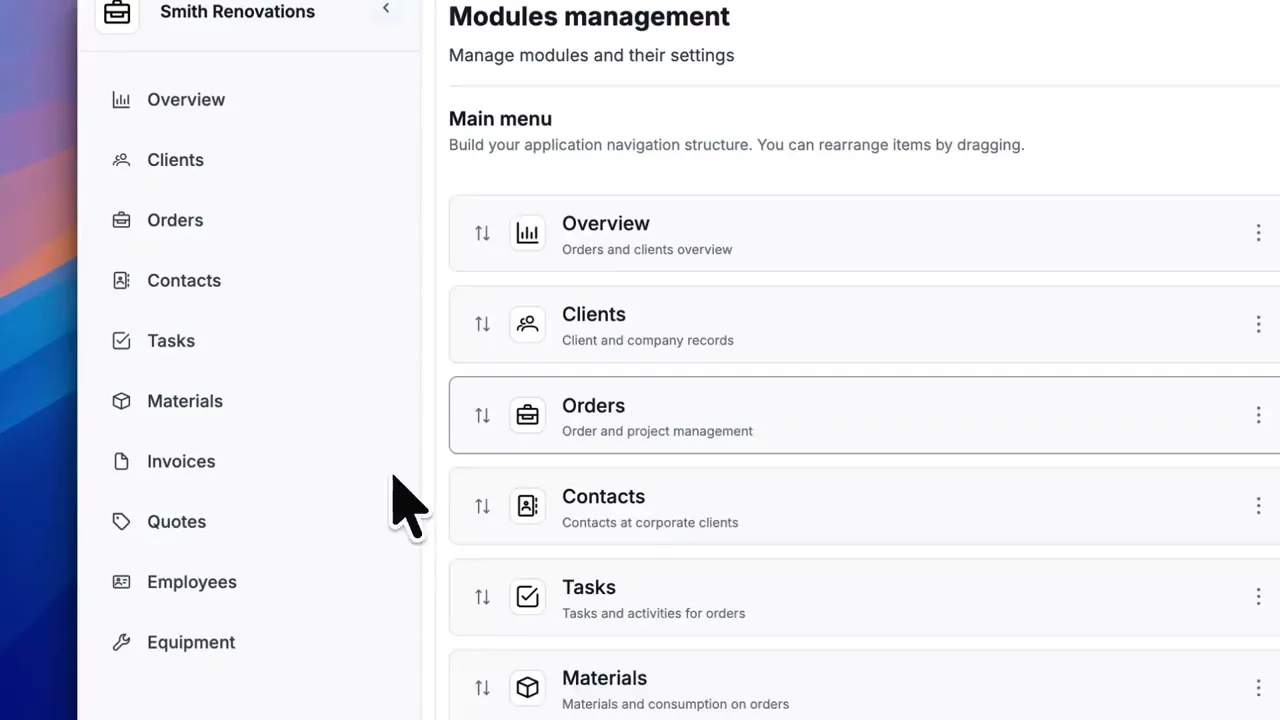Open the Overview module's three-dot menu
This screenshot has width=1280, height=720.
[x=1258, y=233]
